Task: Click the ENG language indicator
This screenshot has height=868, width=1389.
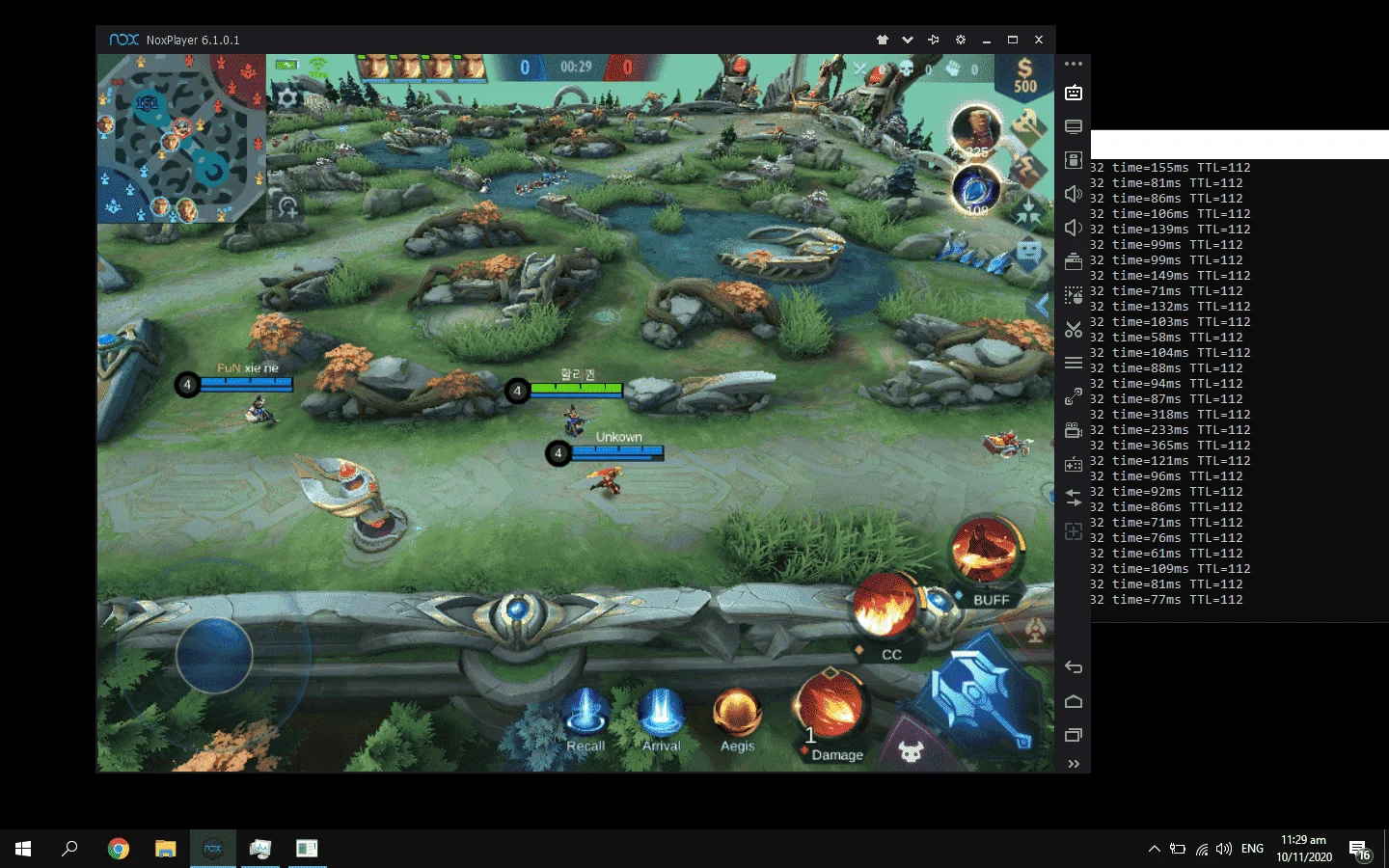Action: tap(1252, 849)
